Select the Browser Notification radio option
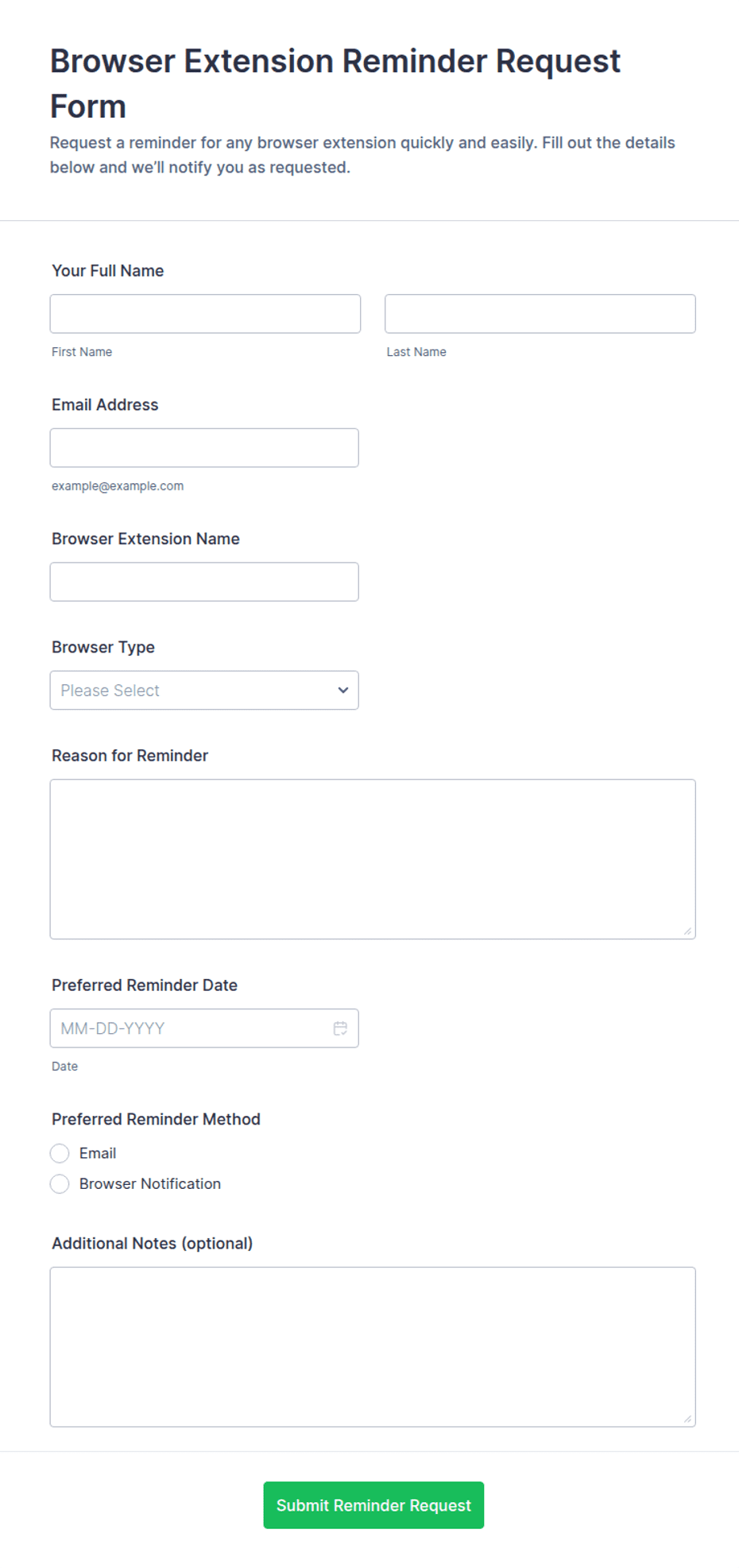The width and height of the screenshot is (739, 1568). (60, 1184)
